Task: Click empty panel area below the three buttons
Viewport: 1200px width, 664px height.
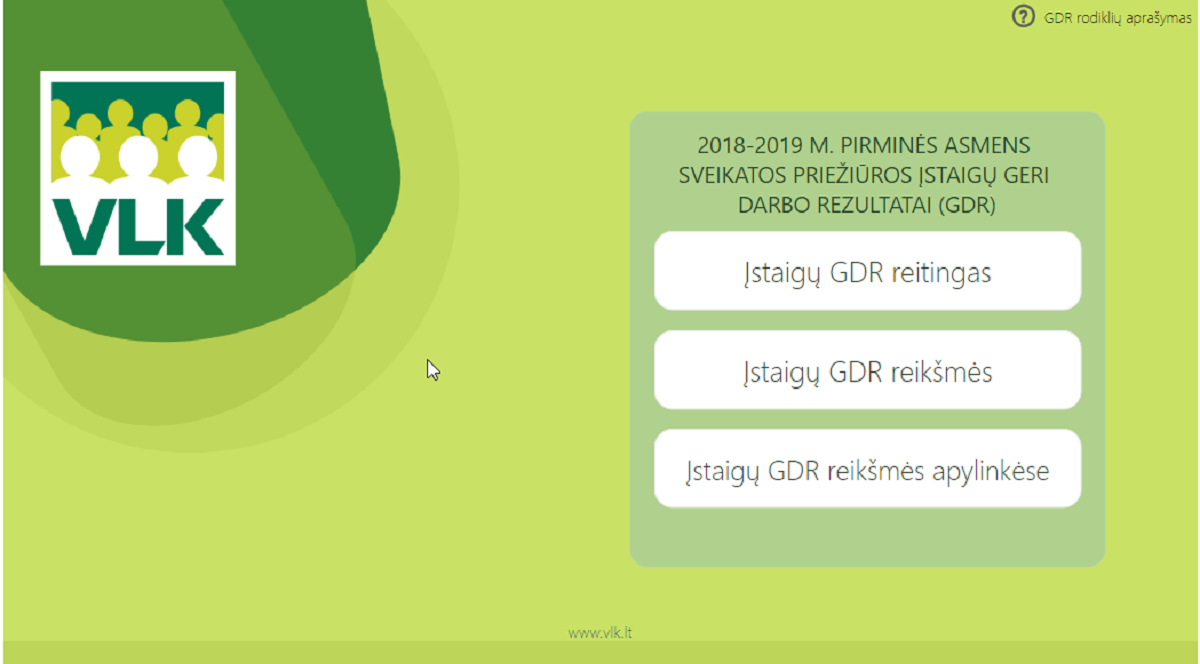Action: pos(867,537)
